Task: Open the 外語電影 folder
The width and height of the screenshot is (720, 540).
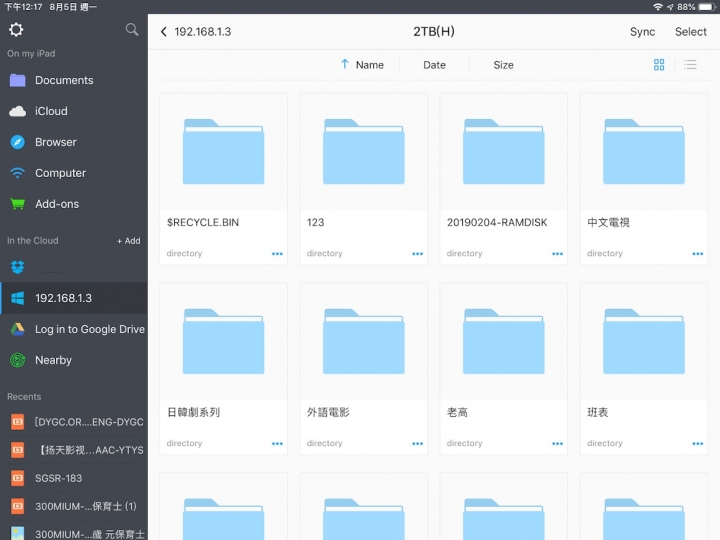Action: tap(363, 368)
